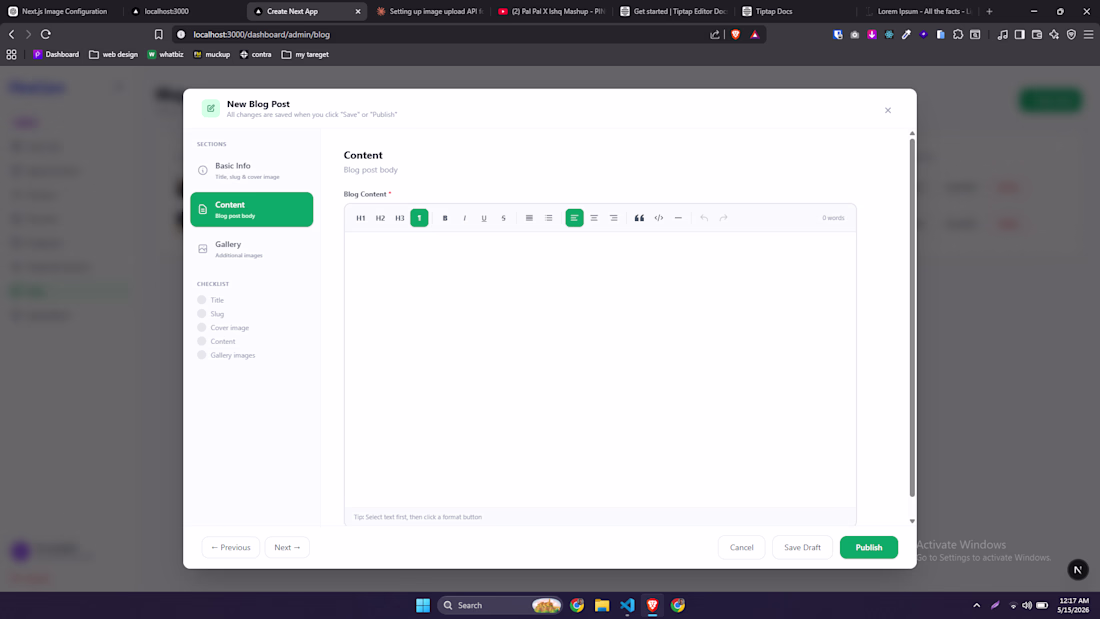This screenshot has width=1100, height=619.
Task: Open File Explorer from taskbar
Action: click(x=602, y=605)
